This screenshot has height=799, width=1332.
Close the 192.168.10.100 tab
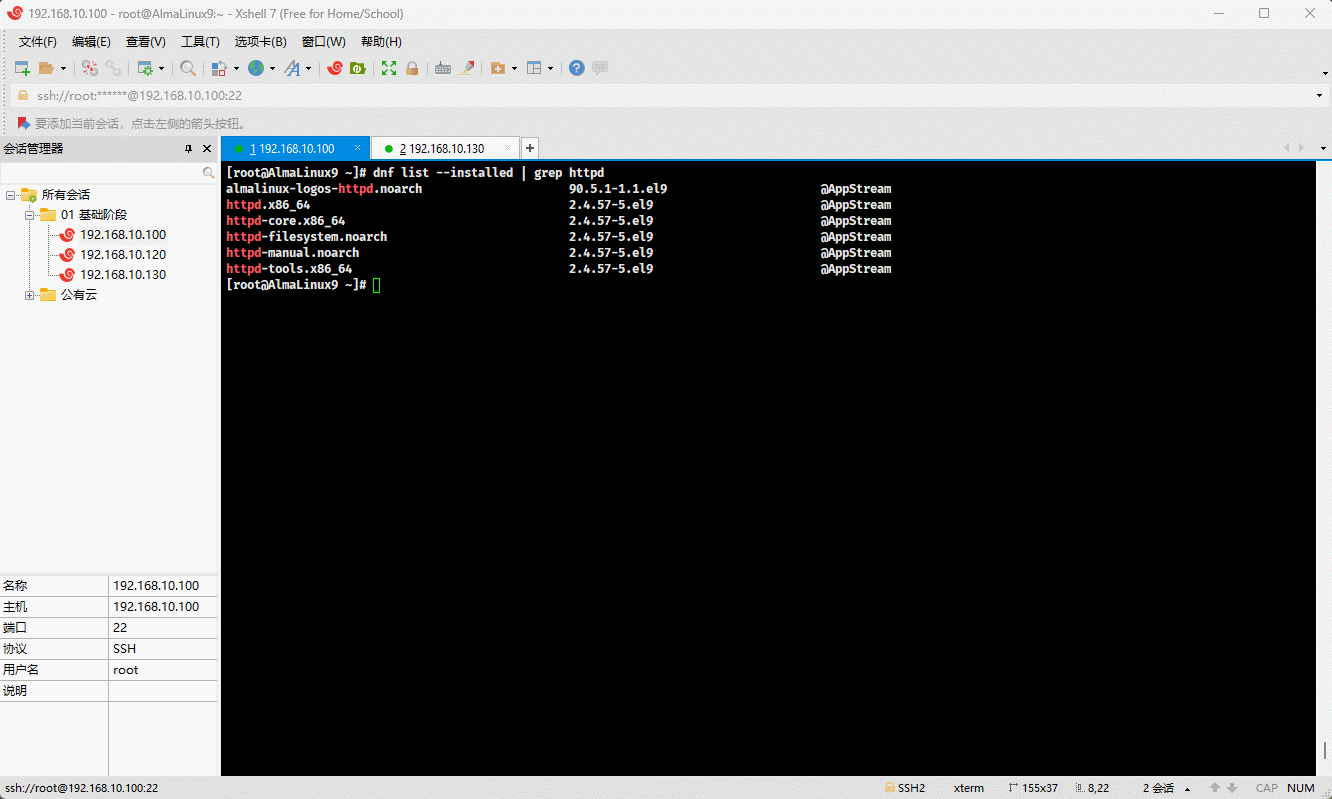pyautogui.click(x=358, y=148)
